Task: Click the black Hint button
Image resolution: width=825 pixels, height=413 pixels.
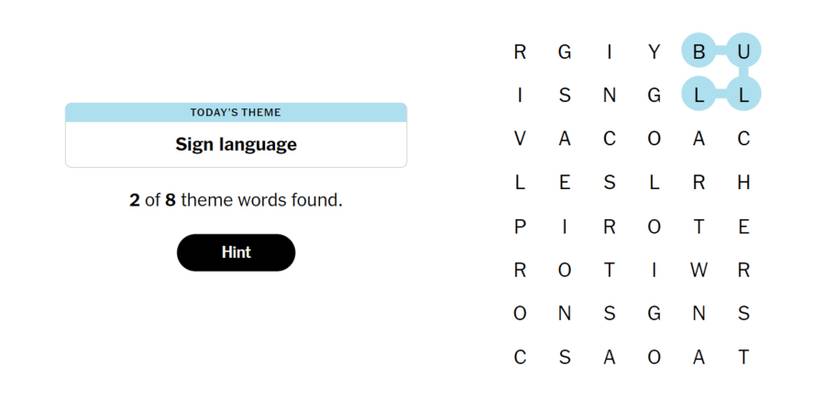Action: tap(236, 253)
